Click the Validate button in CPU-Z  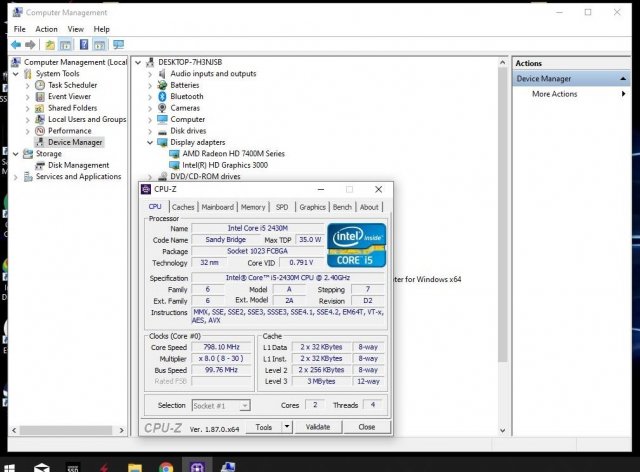click(318, 427)
